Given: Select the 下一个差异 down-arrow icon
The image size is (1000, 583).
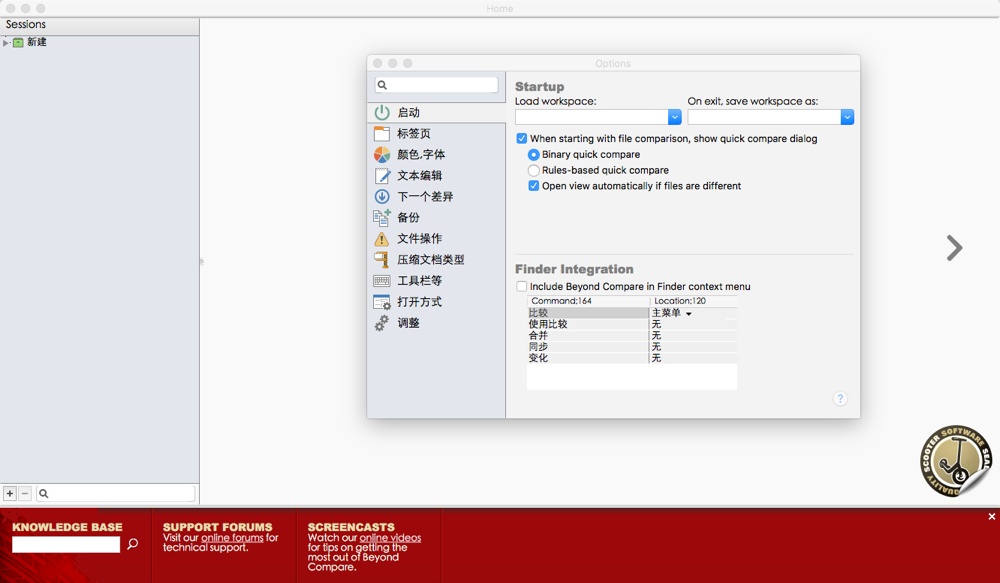Looking at the screenshot, I should [382, 197].
